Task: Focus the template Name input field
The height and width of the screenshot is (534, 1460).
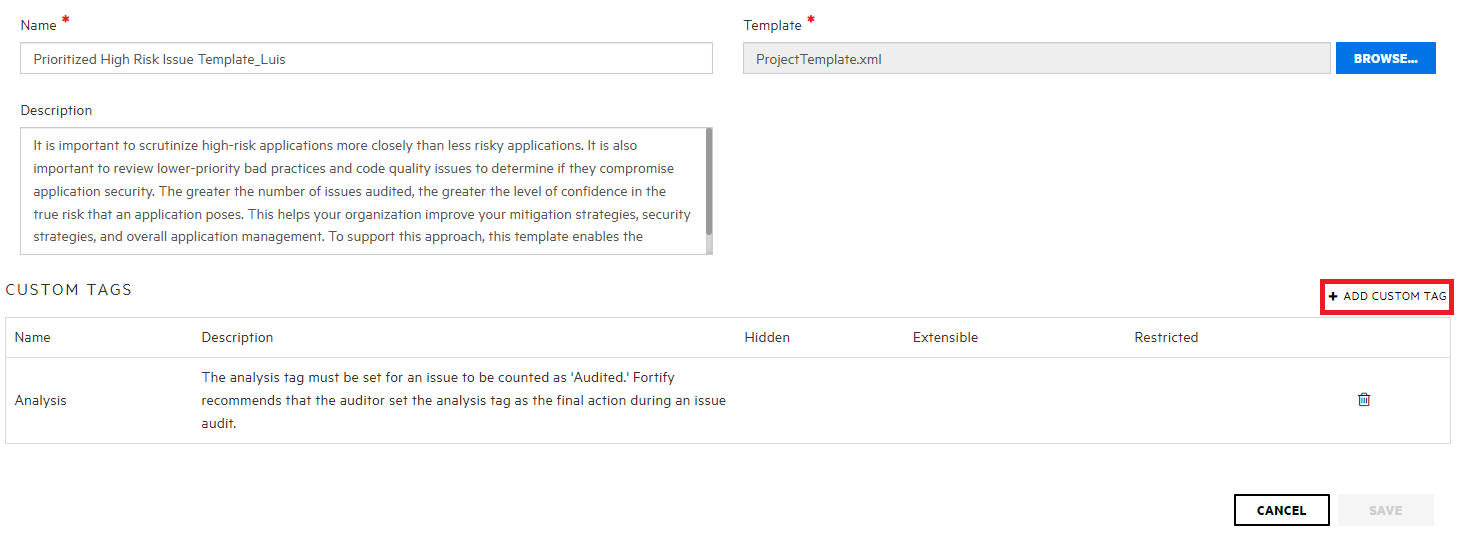Action: 366,58
